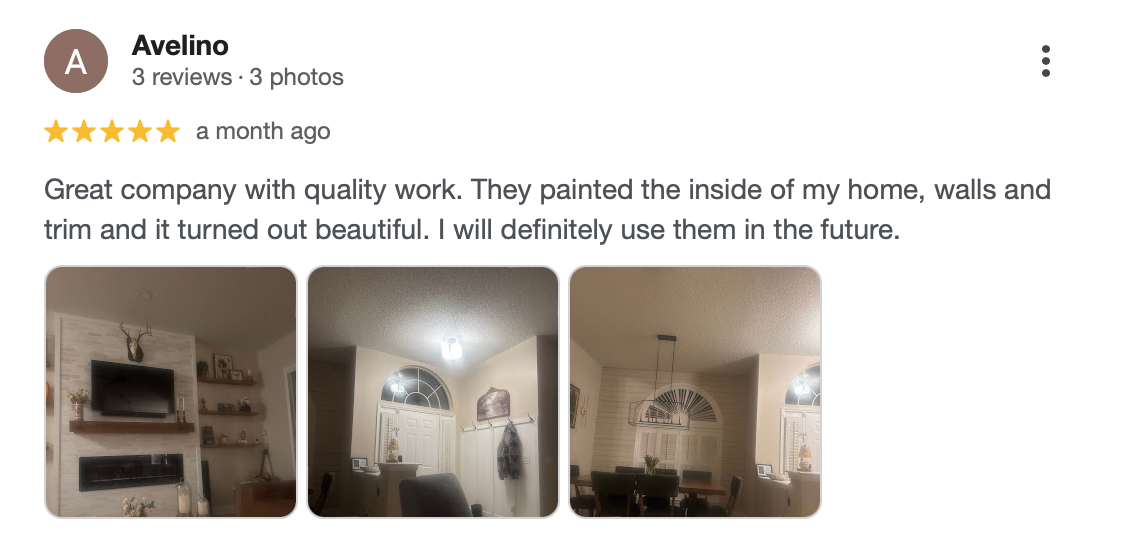This screenshot has height=546, width=1148.
Task: Click the review line starting "Great company"
Action: point(547,190)
